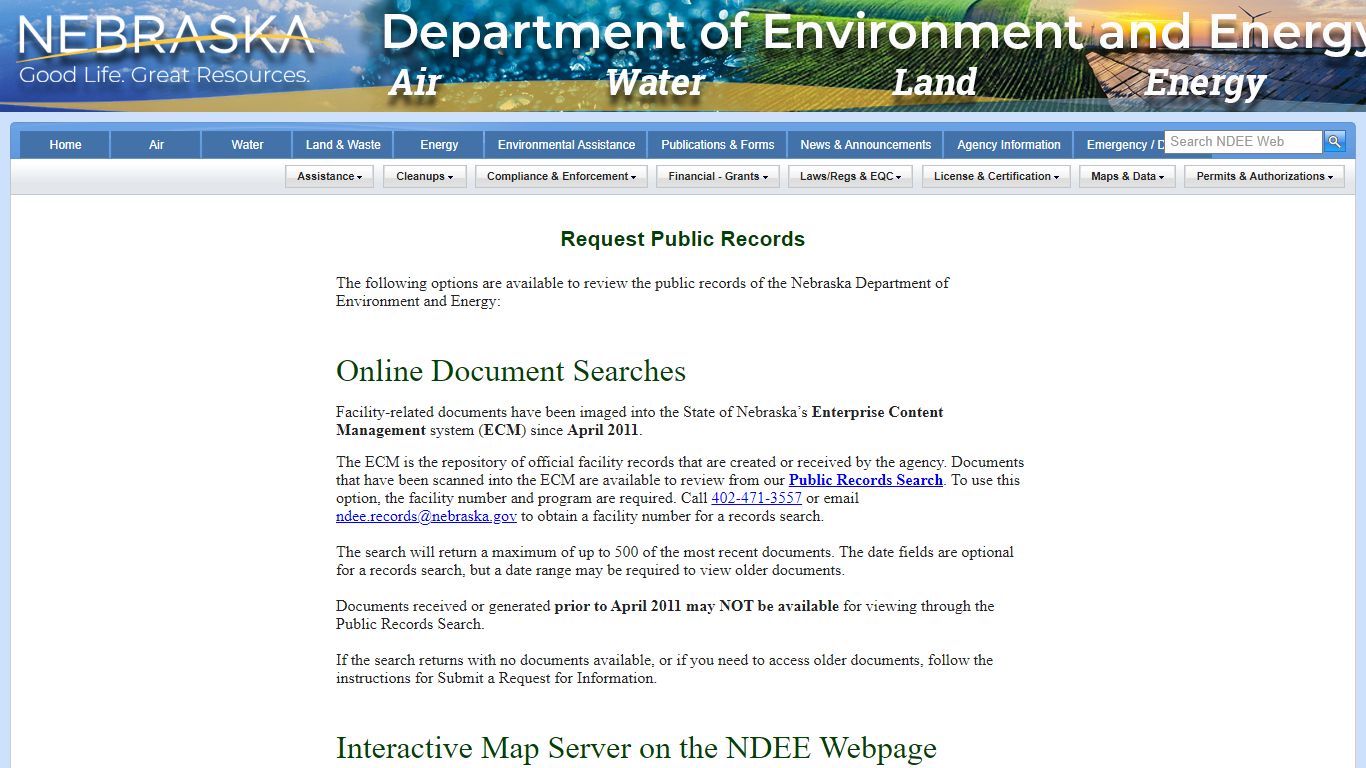Open the News & Announcements menu
Screen dimensions: 1366x768
865,145
